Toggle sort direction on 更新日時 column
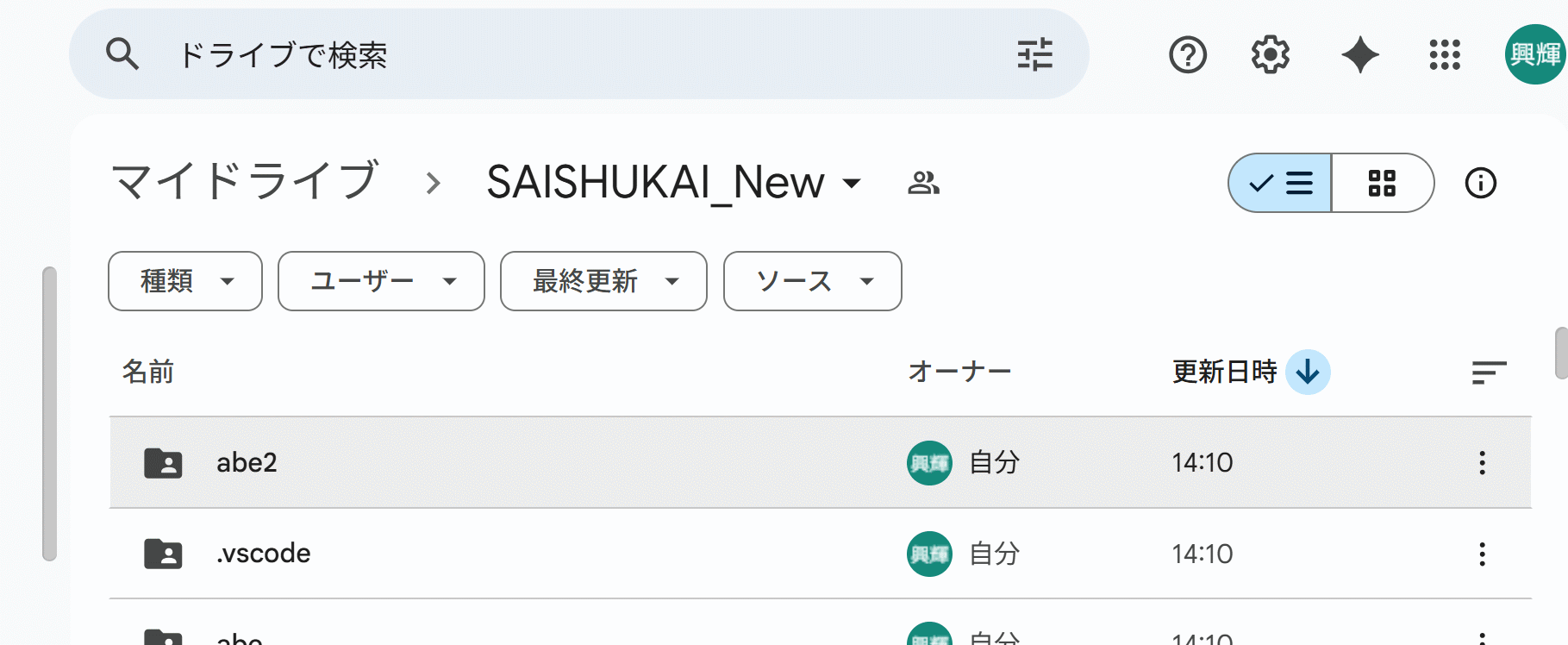The image size is (1568, 645). click(1307, 373)
